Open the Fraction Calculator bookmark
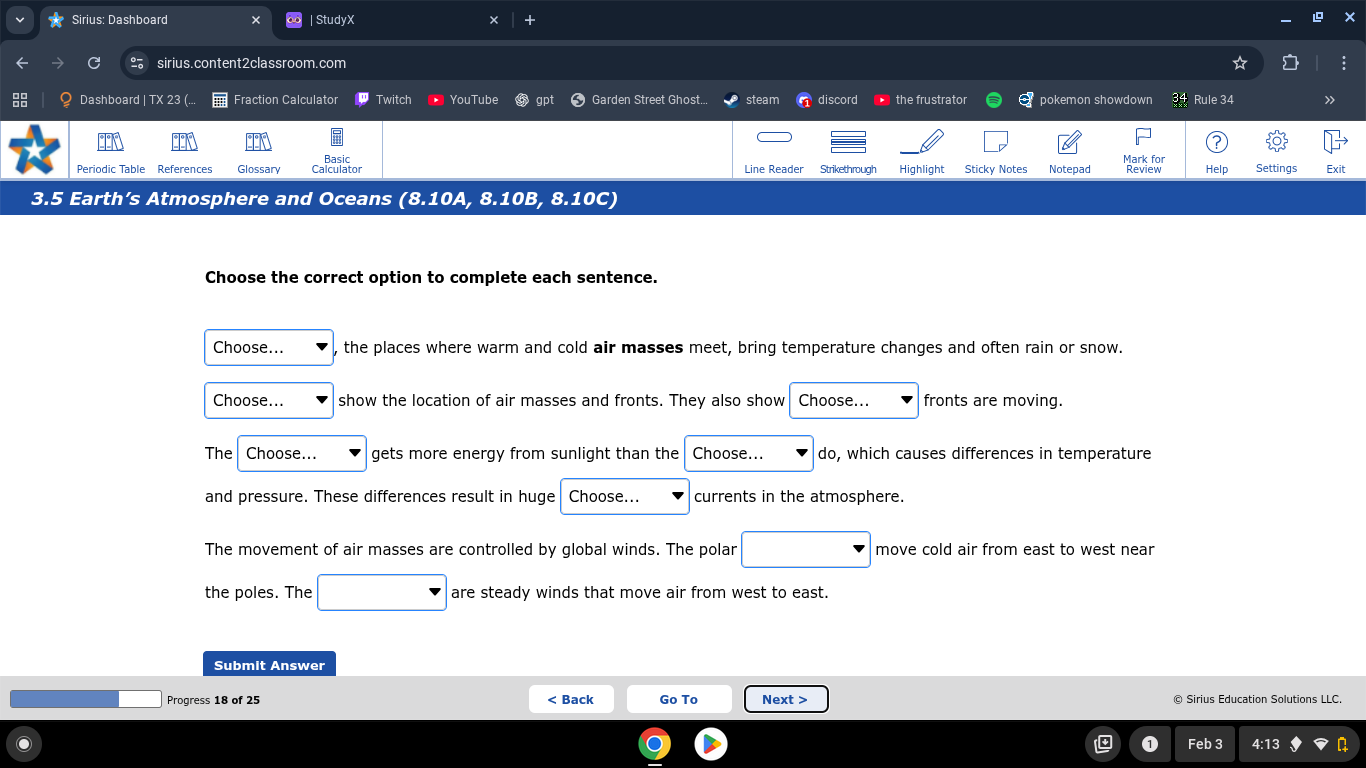Image resolution: width=1366 pixels, height=768 pixels. click(276, 100)
